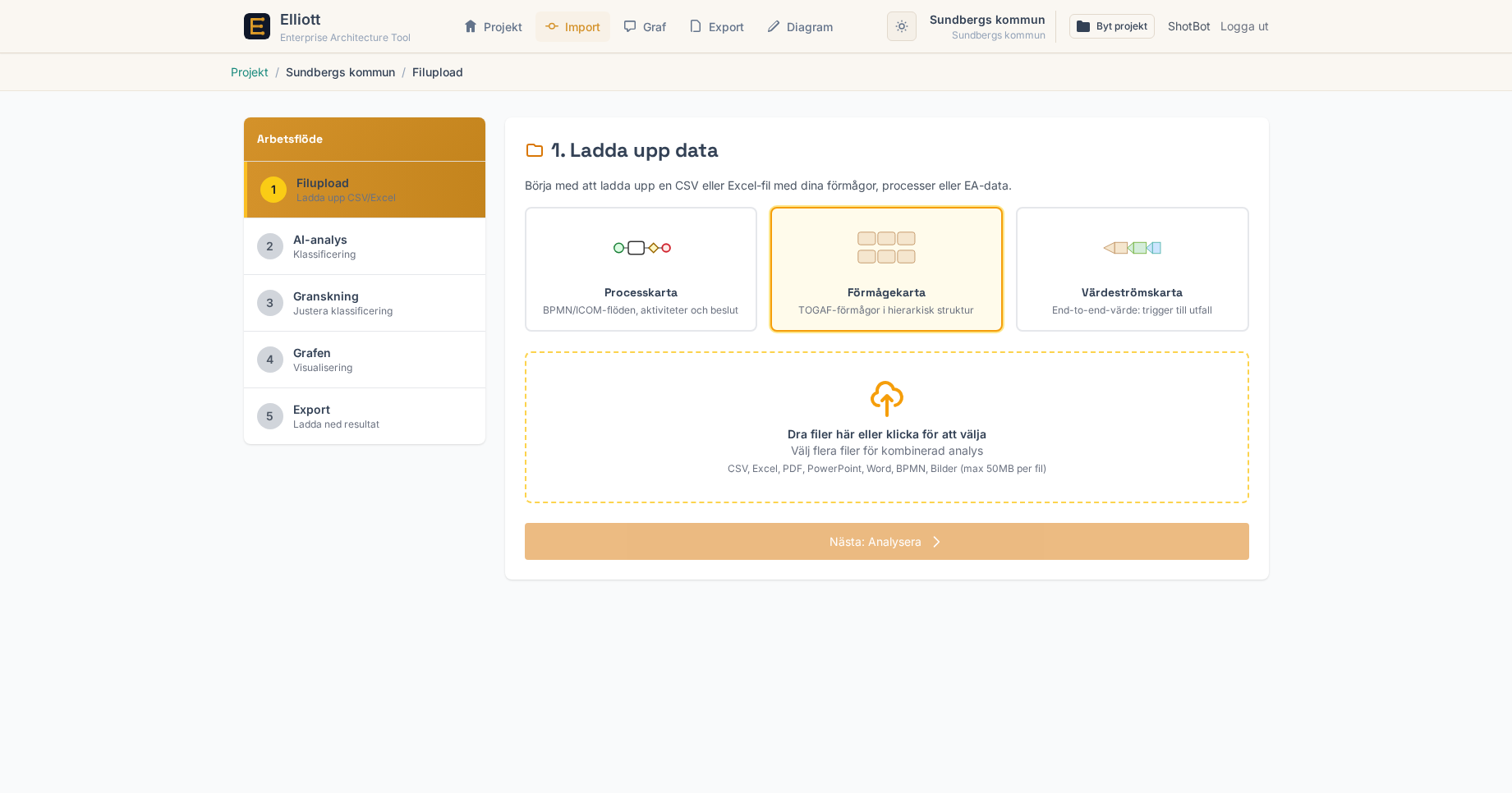Click the house icon beside Projekt
The width and height of the screenshot is (1512, 793).
[471, 26]
